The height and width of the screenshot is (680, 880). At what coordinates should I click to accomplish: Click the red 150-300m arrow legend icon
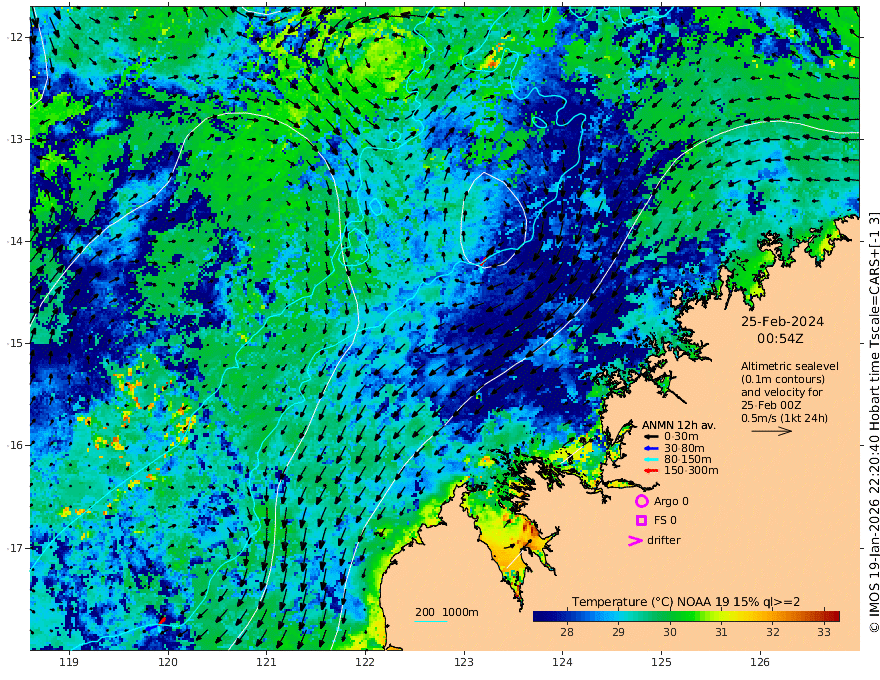651,470
